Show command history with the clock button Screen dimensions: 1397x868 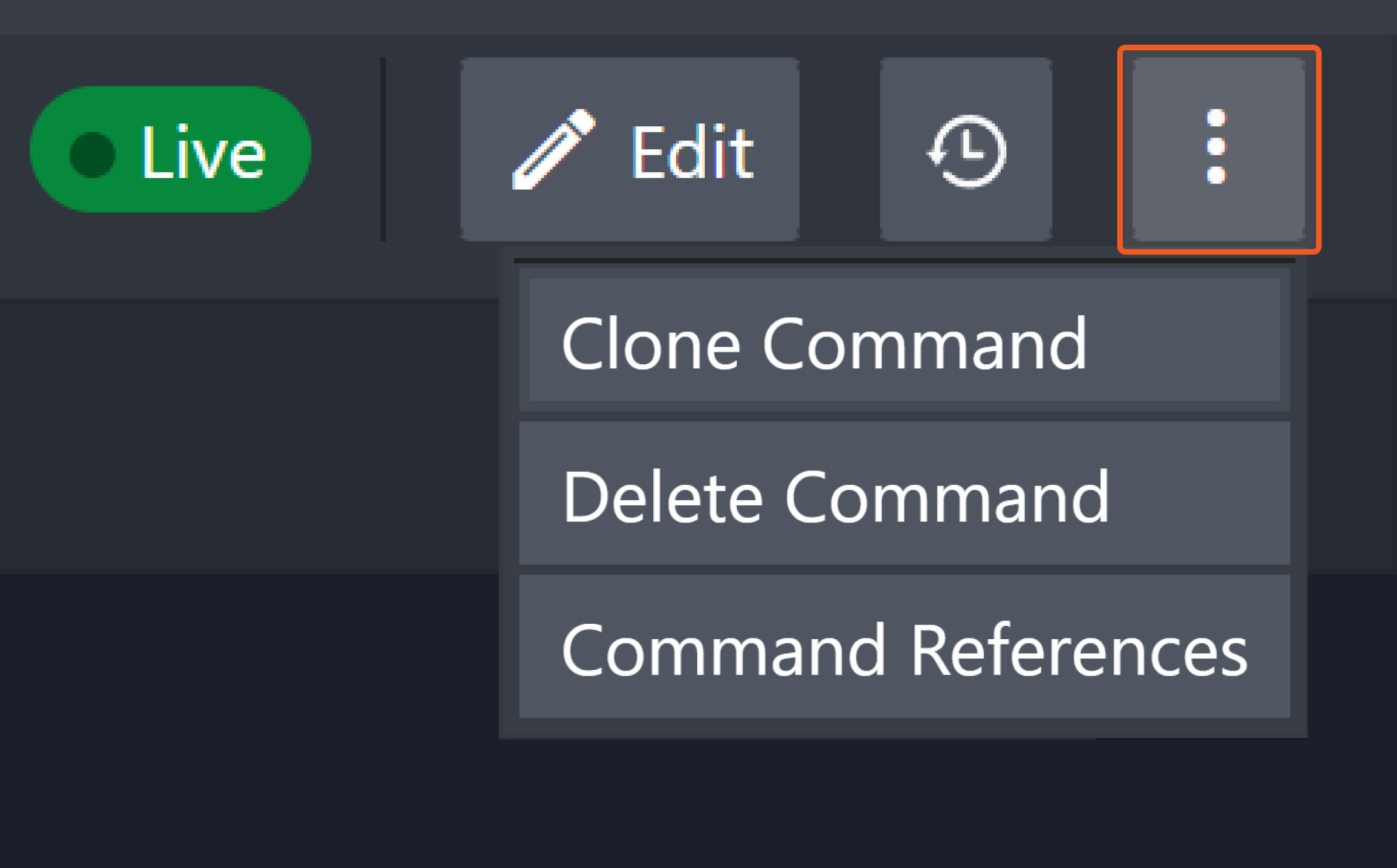[966, 149]
